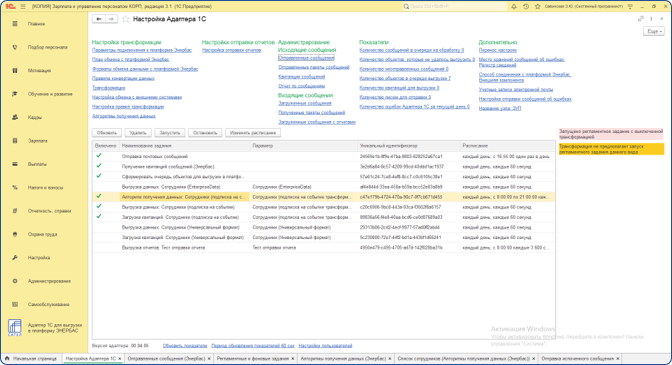The width and height of the screenshot is (672, 365).
Task: Toggle enabled cell for Выгрузка данных (EnterpriseData) row
Action: (x=105, y=187)
